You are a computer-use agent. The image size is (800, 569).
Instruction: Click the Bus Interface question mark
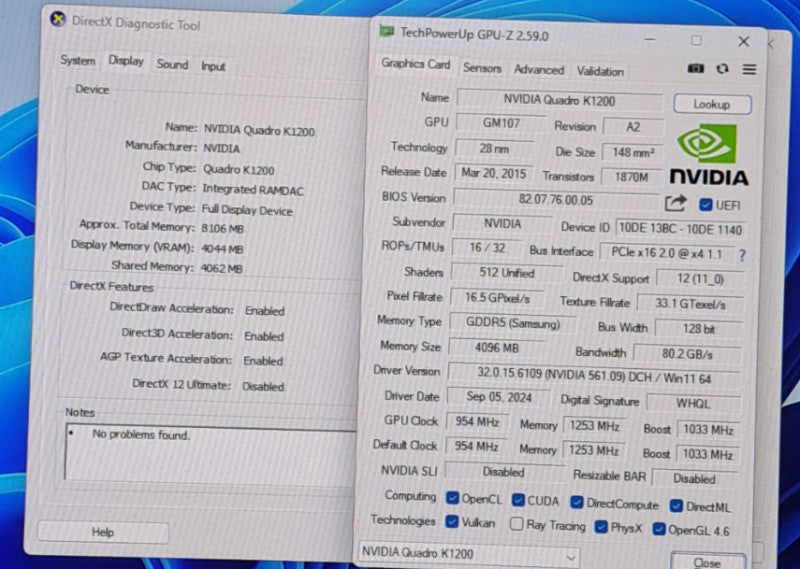(x=742, y=255)
